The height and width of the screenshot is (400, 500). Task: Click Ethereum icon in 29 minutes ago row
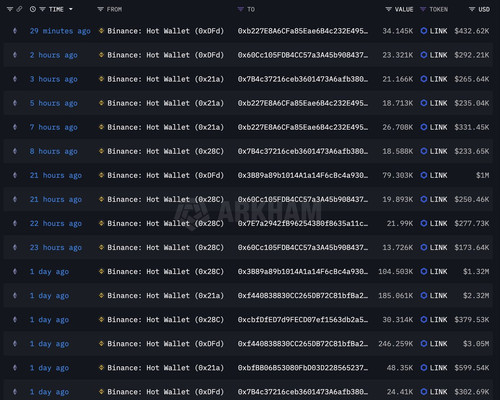[15, 31]
